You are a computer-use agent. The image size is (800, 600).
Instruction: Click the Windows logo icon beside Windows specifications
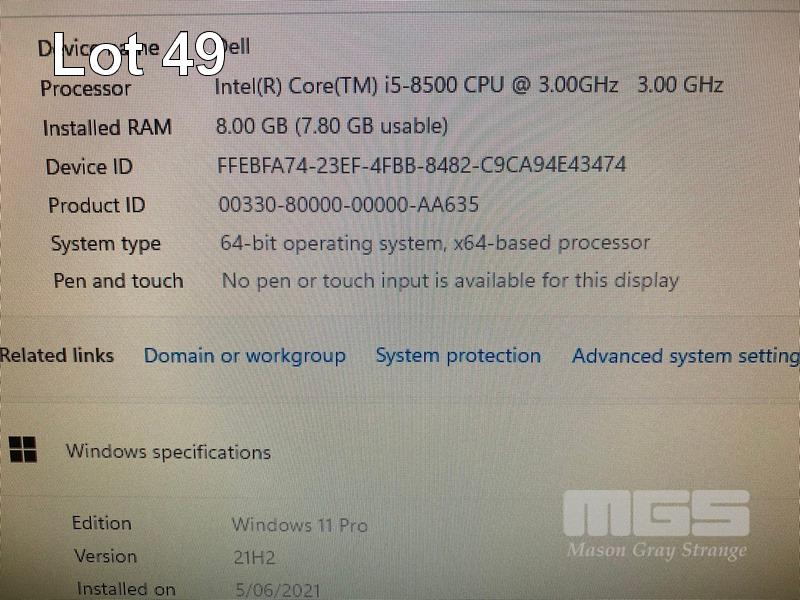pyautogui.click(x=23, y=449)
